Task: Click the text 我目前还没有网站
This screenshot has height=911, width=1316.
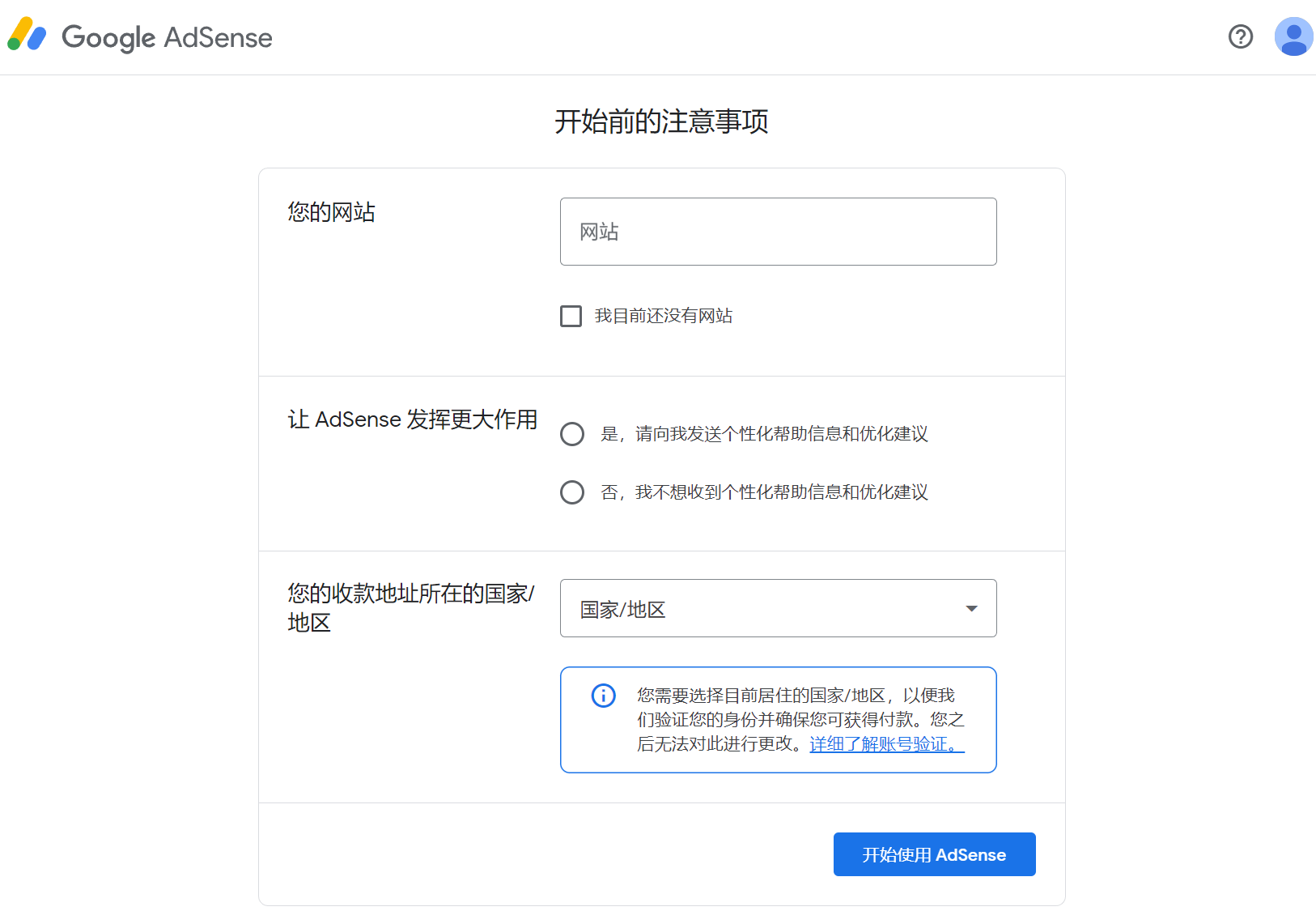Action: (664, 316)
